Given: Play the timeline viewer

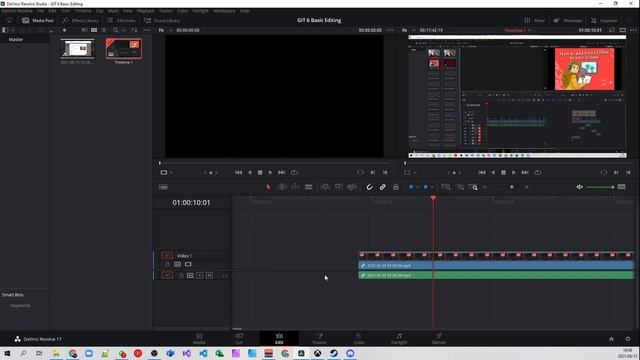Looking at the screenshot, I should tap(513, 173).
